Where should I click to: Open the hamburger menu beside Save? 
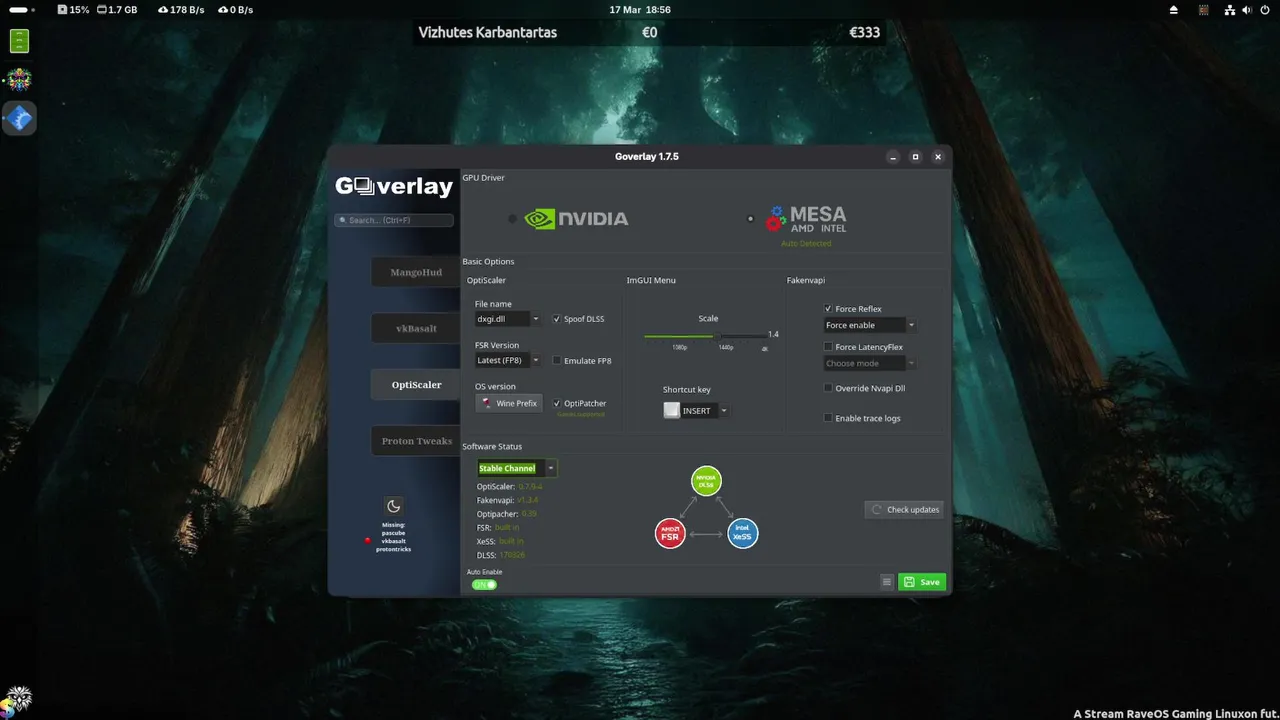886,582
